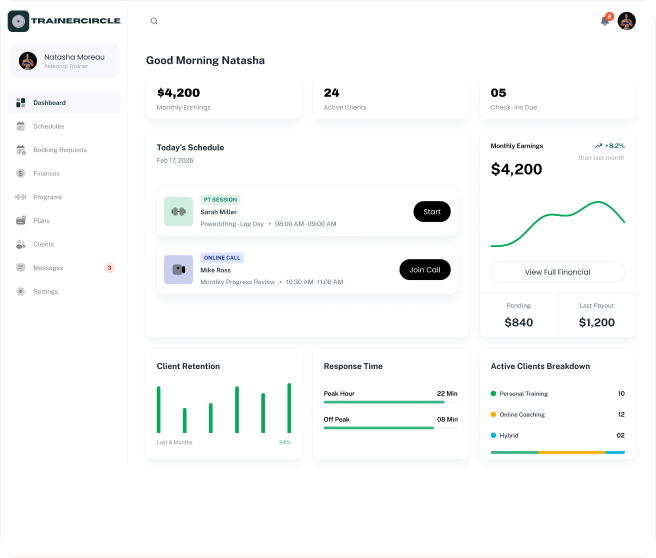Click the Join Call button
This screenshot has width=656, height=558.
coord(425,270)
